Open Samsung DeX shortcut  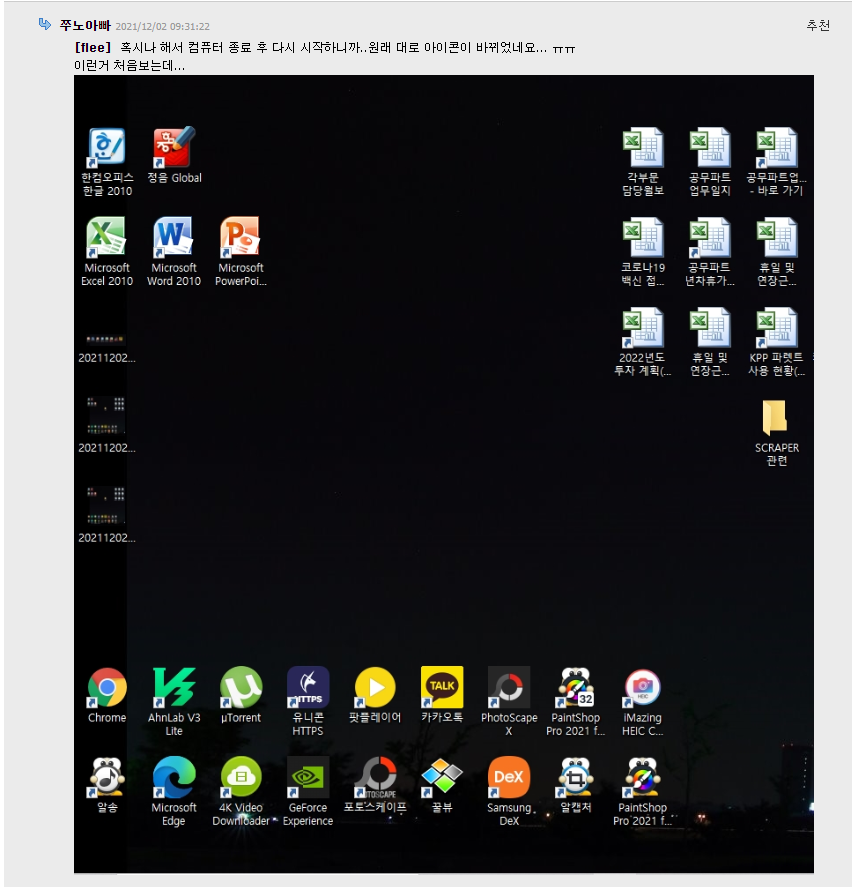[509, 791]
